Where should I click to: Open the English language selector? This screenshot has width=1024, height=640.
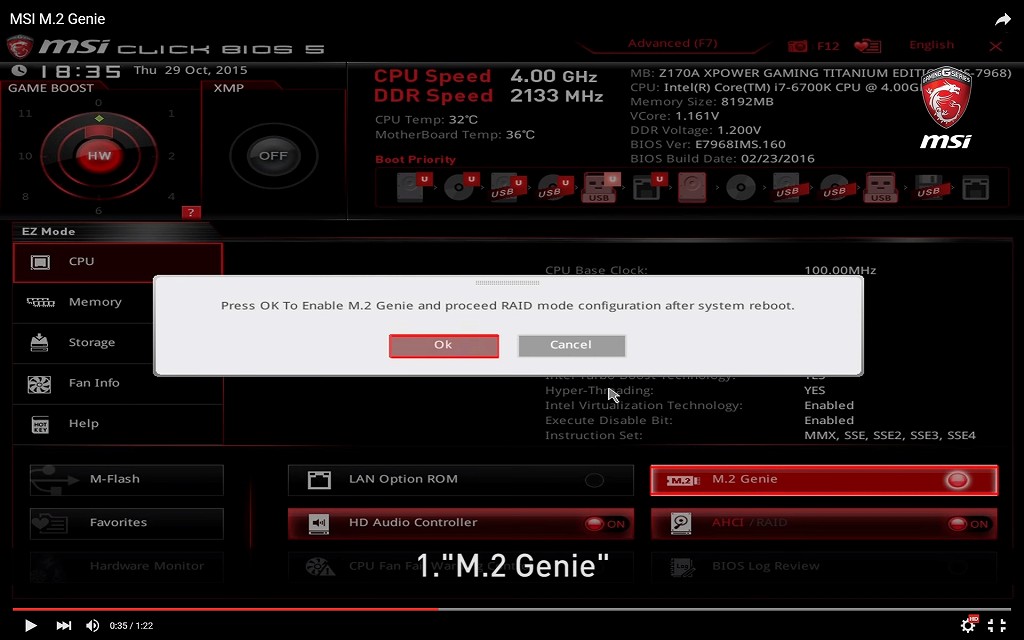[x=931, y=44]
